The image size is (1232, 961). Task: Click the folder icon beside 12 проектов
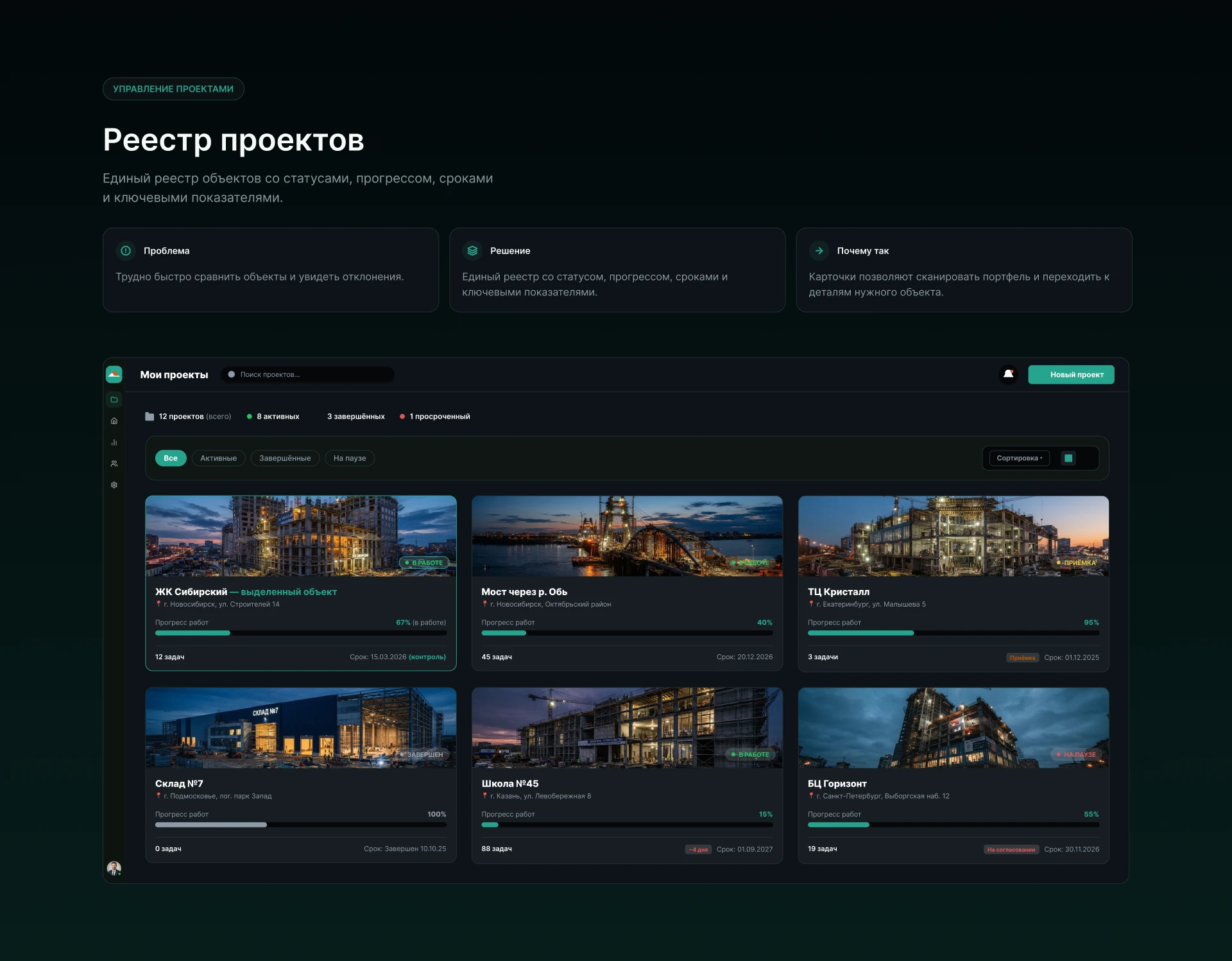(x=150, y=417)
